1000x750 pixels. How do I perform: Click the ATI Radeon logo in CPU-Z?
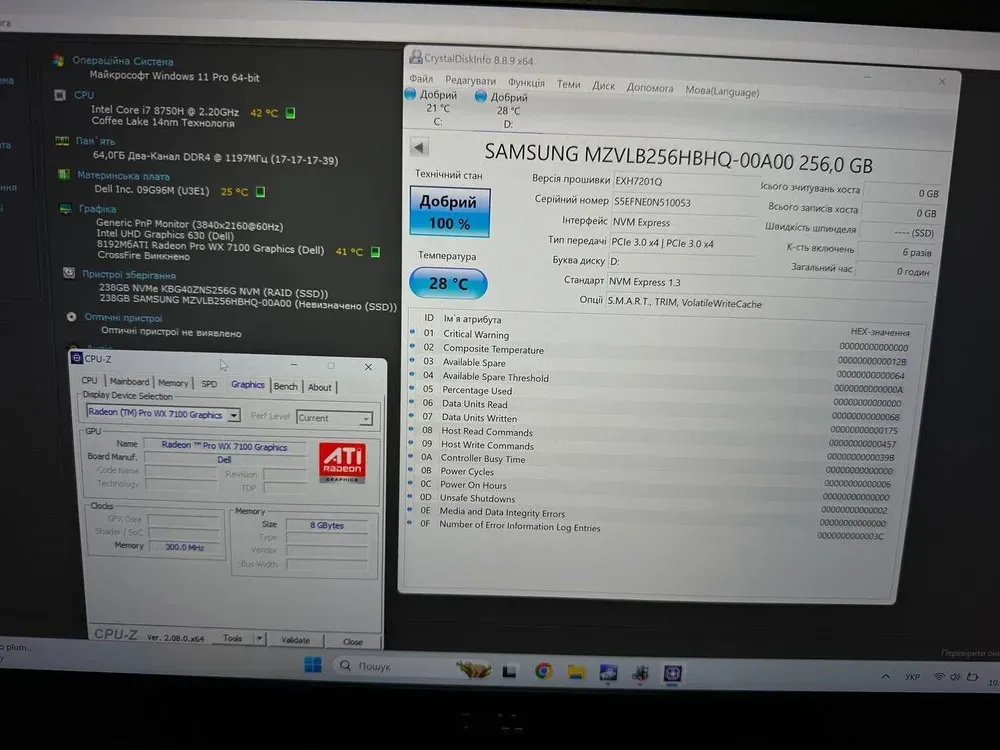tap(342, 462)
